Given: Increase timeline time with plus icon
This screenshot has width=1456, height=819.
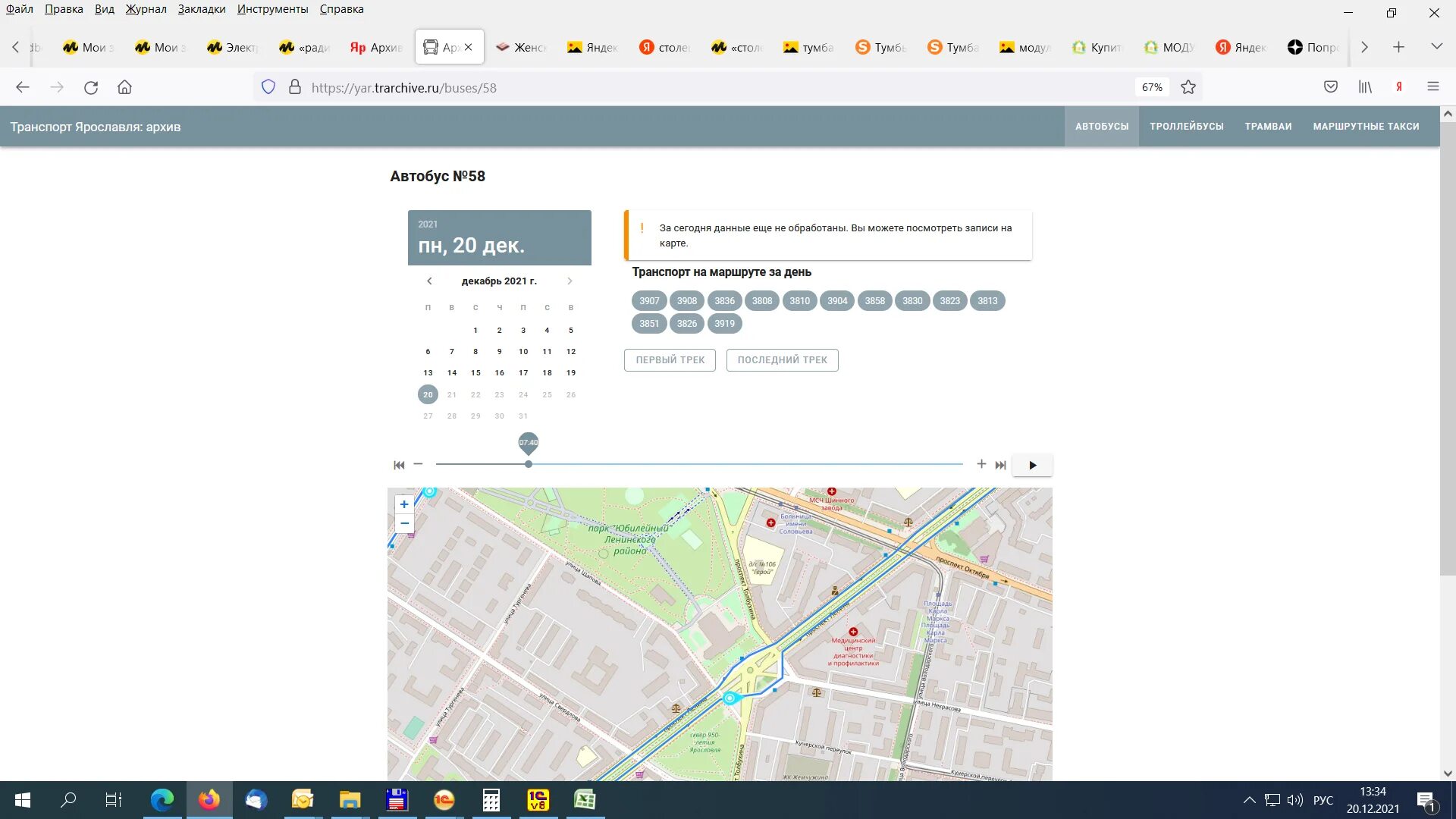Looking at the screenshot, I should click(981, 463).
